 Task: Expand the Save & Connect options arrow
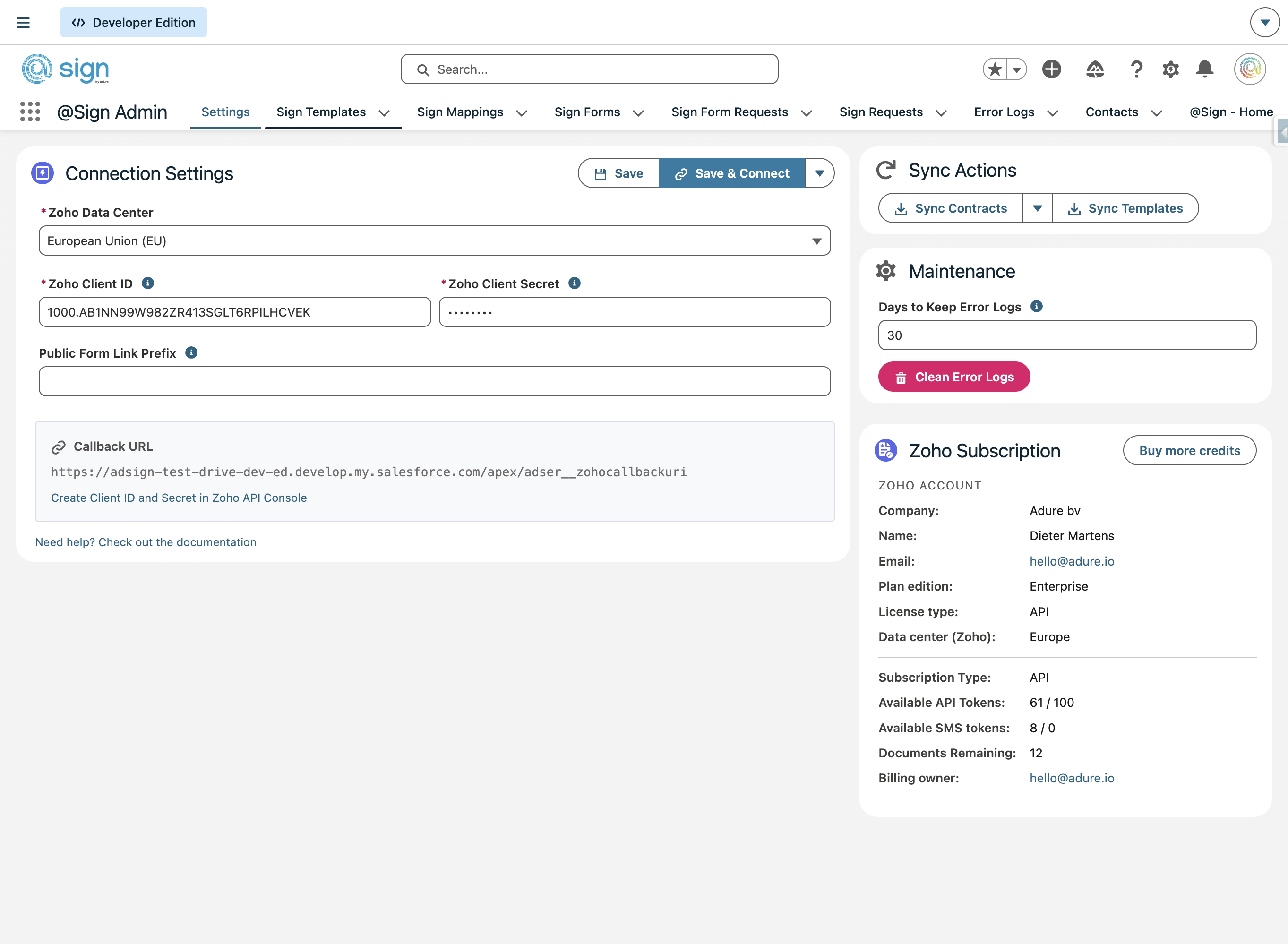pyautogui.click(x=819, y=173)
